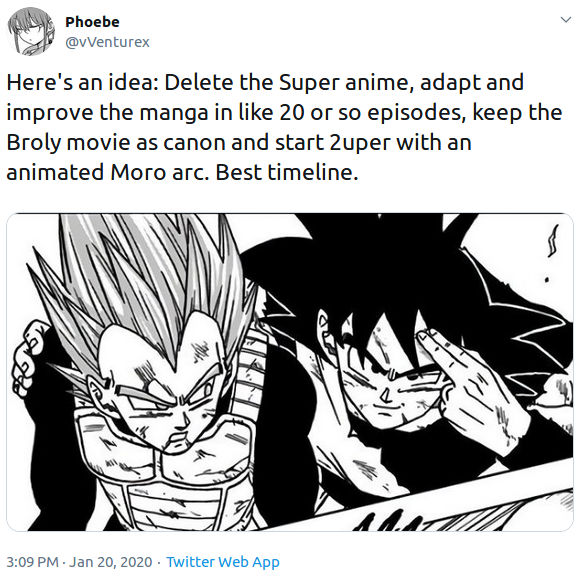Open the Twitter Web App source link
580x578 pixels.
pos(223,562)
